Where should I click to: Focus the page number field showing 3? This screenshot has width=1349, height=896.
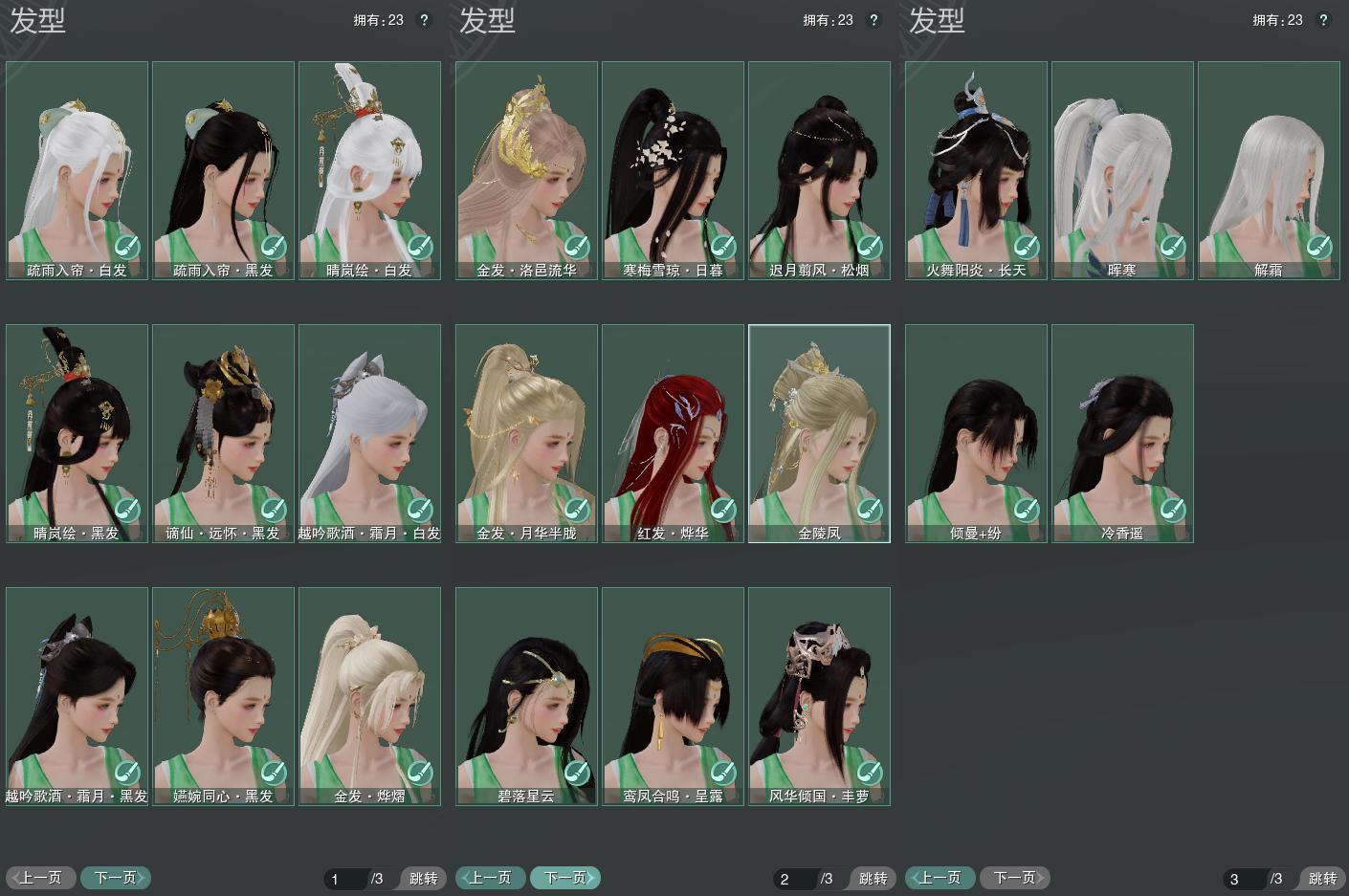click(x=1245, y=879)
